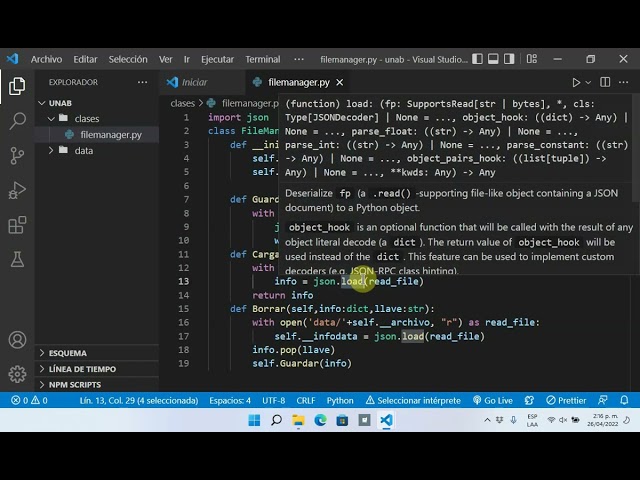Open Manage gear icon
This screenshot has width=640, height=480.
(x=17, y=374)
